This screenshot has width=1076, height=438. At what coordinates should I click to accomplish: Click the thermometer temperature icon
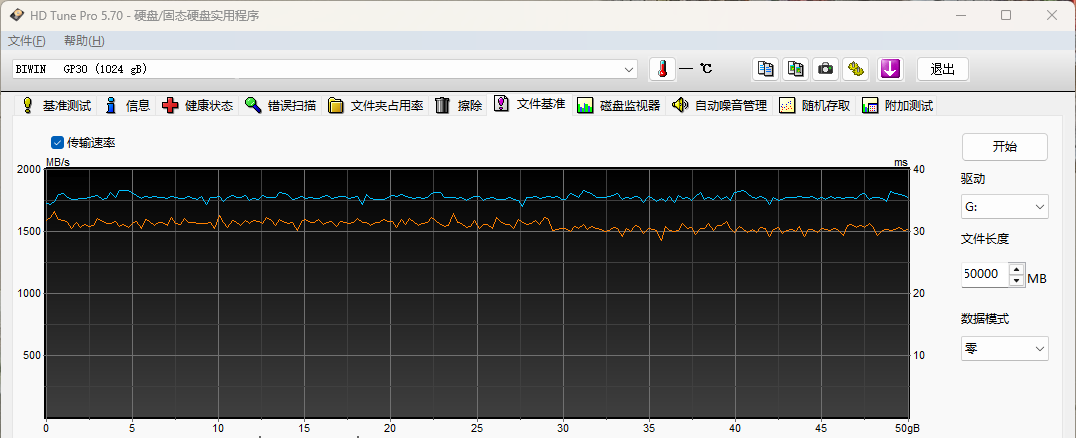(x=662, y=69)
